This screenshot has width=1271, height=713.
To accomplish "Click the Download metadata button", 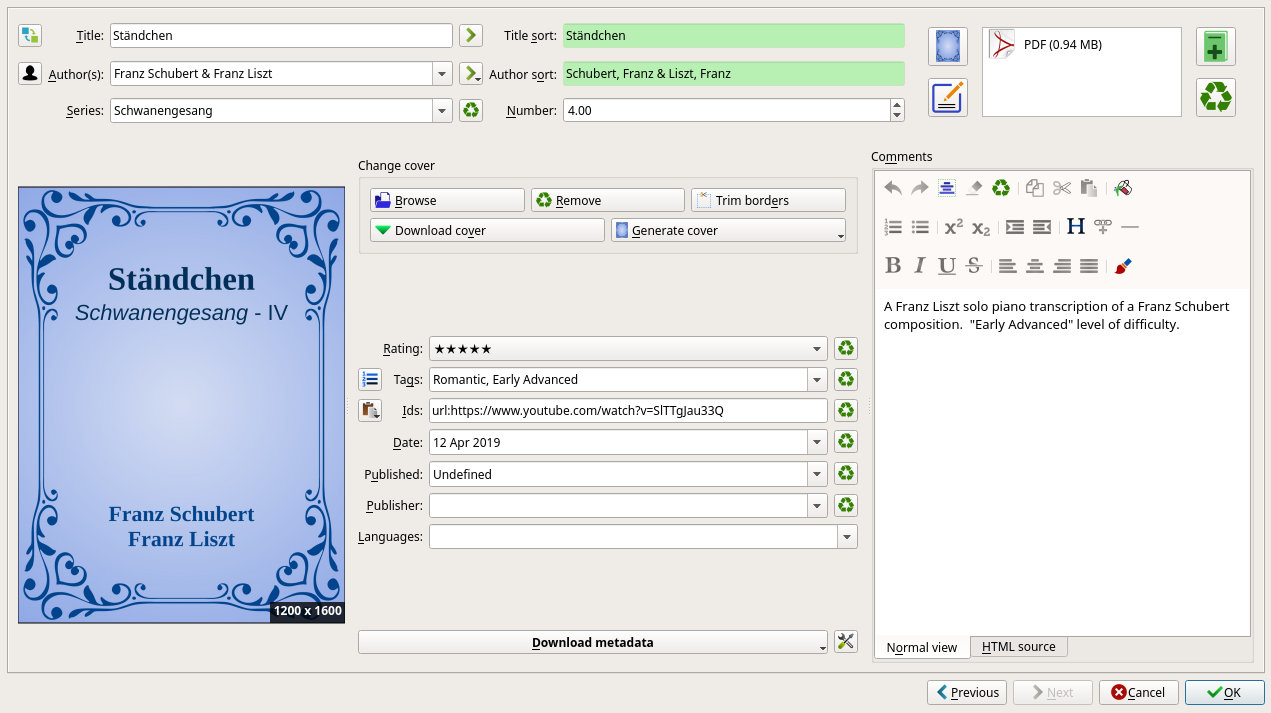I will click(x=593, y=642).
